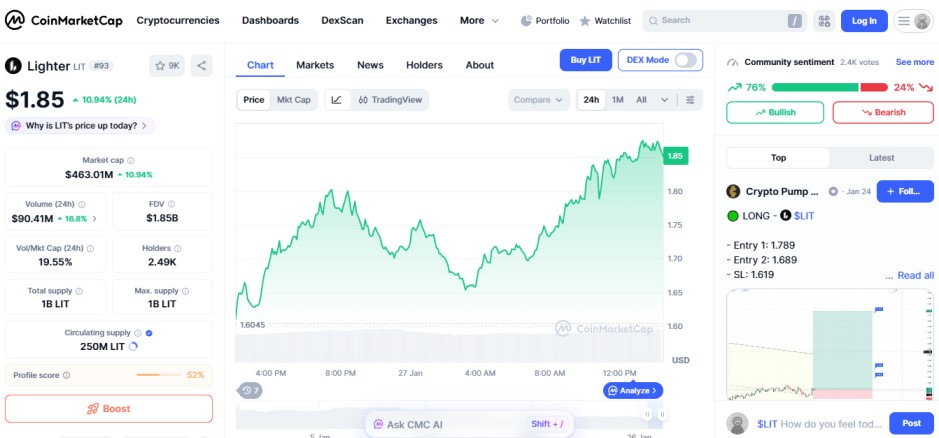Image resolution: width=939 pixels, height=438 pixels.
Task: Click Read all on the post
Action: click(916, 276)
